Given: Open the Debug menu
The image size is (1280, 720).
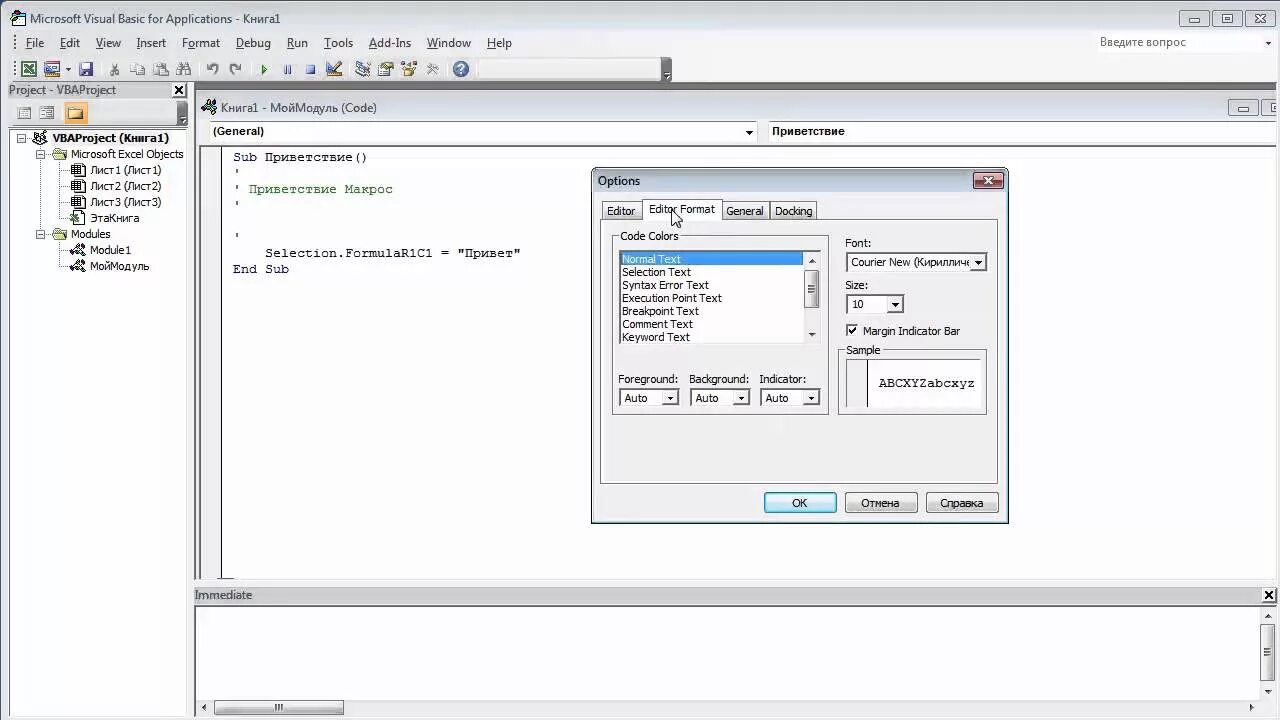Looking at the screenshot, I should click(253, 43).
